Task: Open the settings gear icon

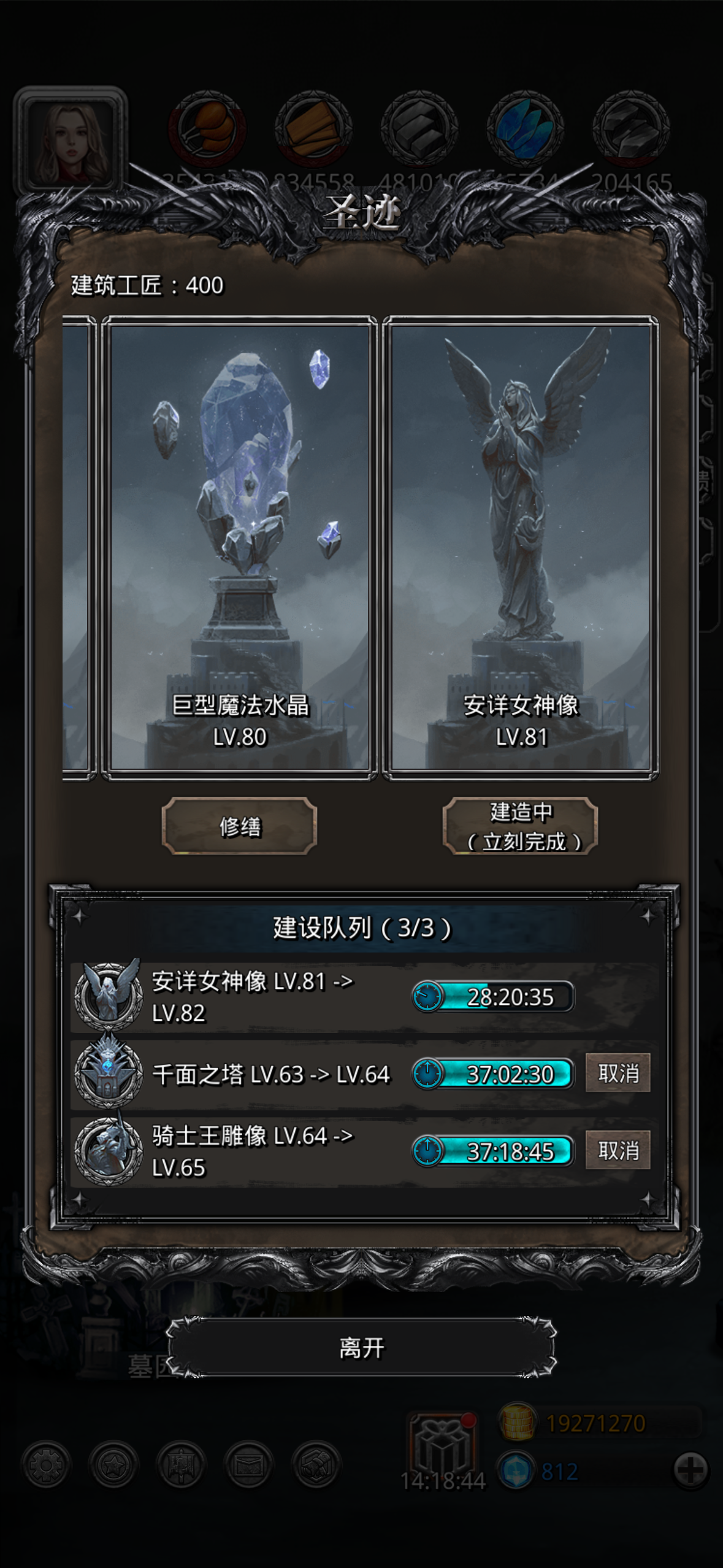Action: coord(47,1465)
